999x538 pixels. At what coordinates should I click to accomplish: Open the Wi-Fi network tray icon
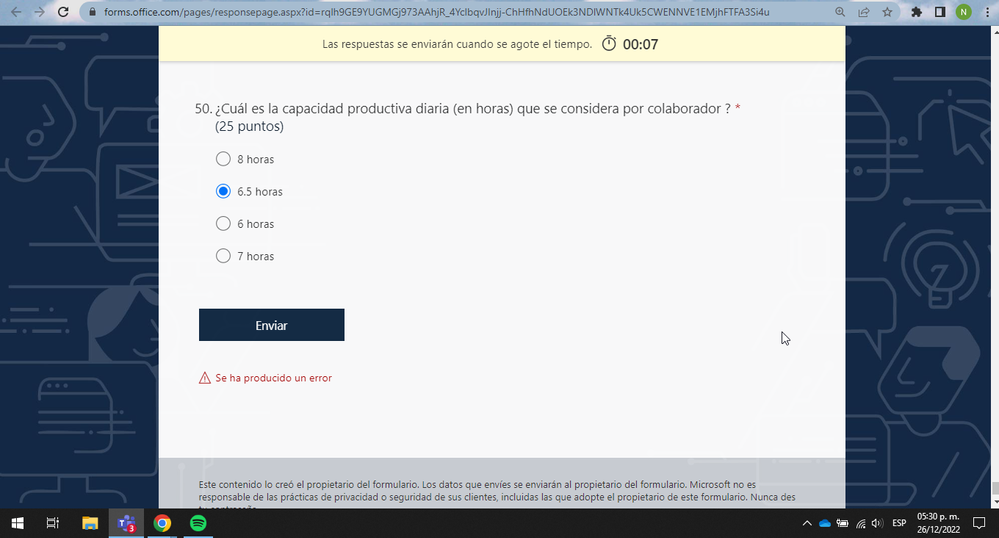tap(861, 523)
